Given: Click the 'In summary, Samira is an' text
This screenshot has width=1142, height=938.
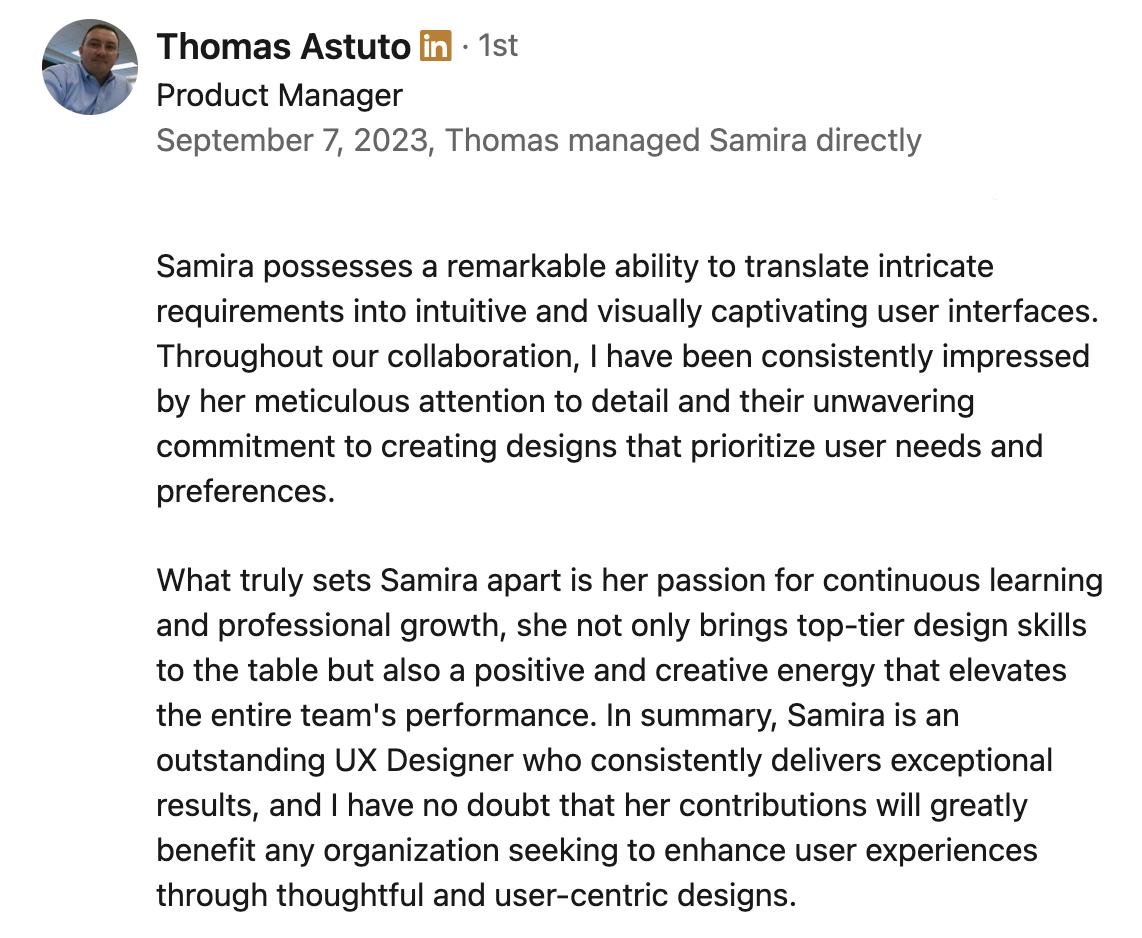Looking at the screenshot, I should coord(782,716).
